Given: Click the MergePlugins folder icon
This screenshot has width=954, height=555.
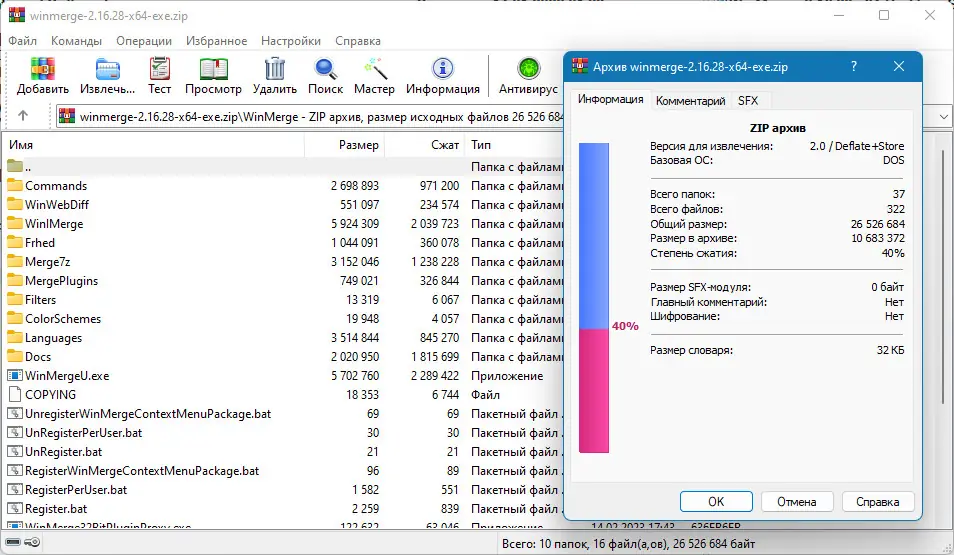Looking at the screenshot, I should click(15, 280).
